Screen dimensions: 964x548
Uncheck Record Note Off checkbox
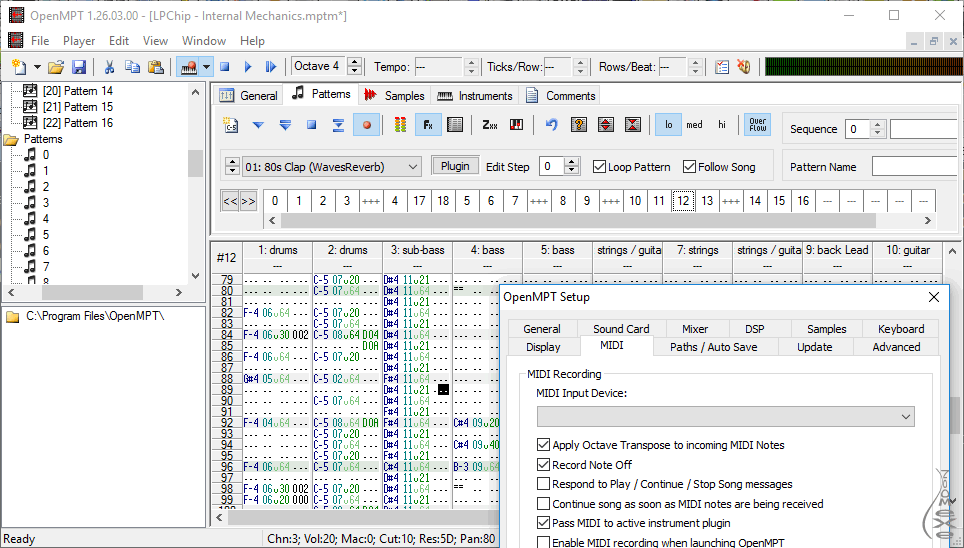point(543,464)
